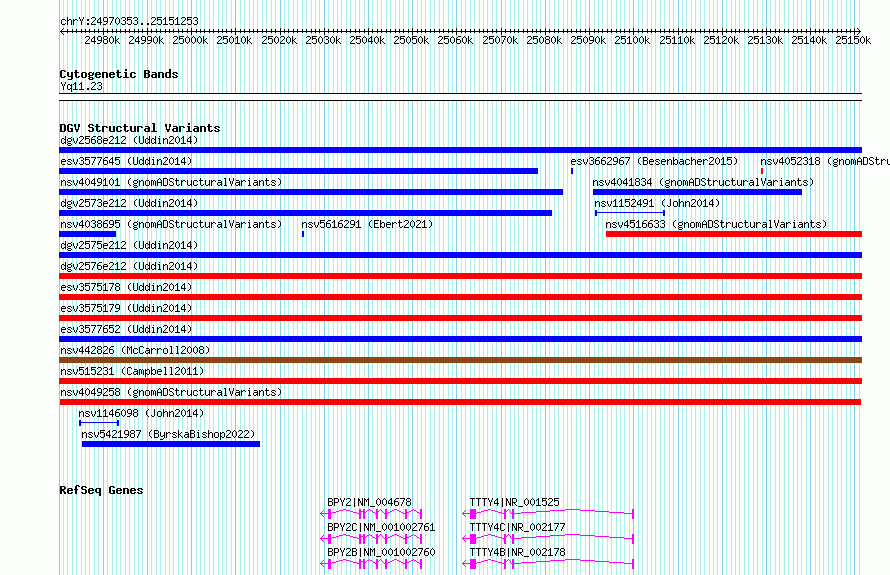Select the esv3577652 (Uddin2014) label
This screenshot has width=890, height=575.
126,329
